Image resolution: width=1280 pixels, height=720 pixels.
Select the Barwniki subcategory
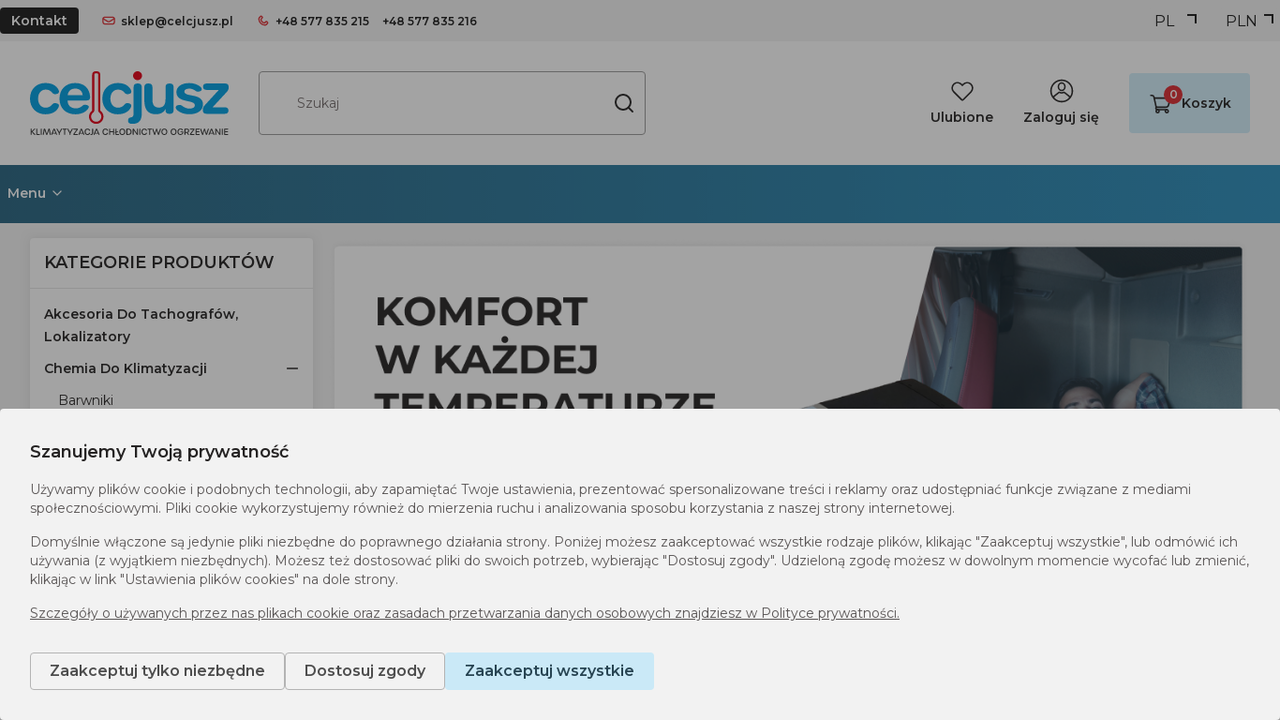pos(86,400)
